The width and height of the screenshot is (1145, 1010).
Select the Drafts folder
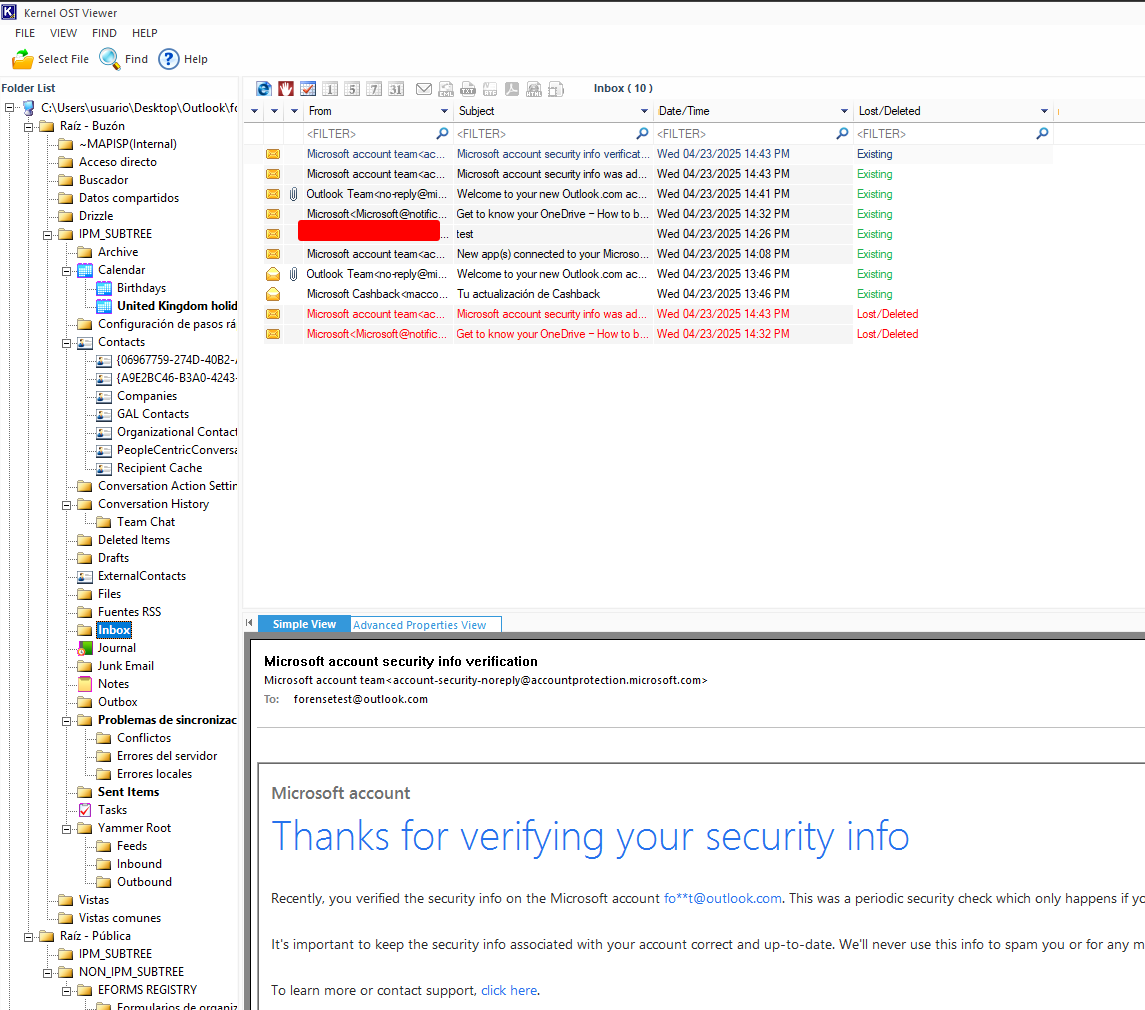tap(113, 558)
